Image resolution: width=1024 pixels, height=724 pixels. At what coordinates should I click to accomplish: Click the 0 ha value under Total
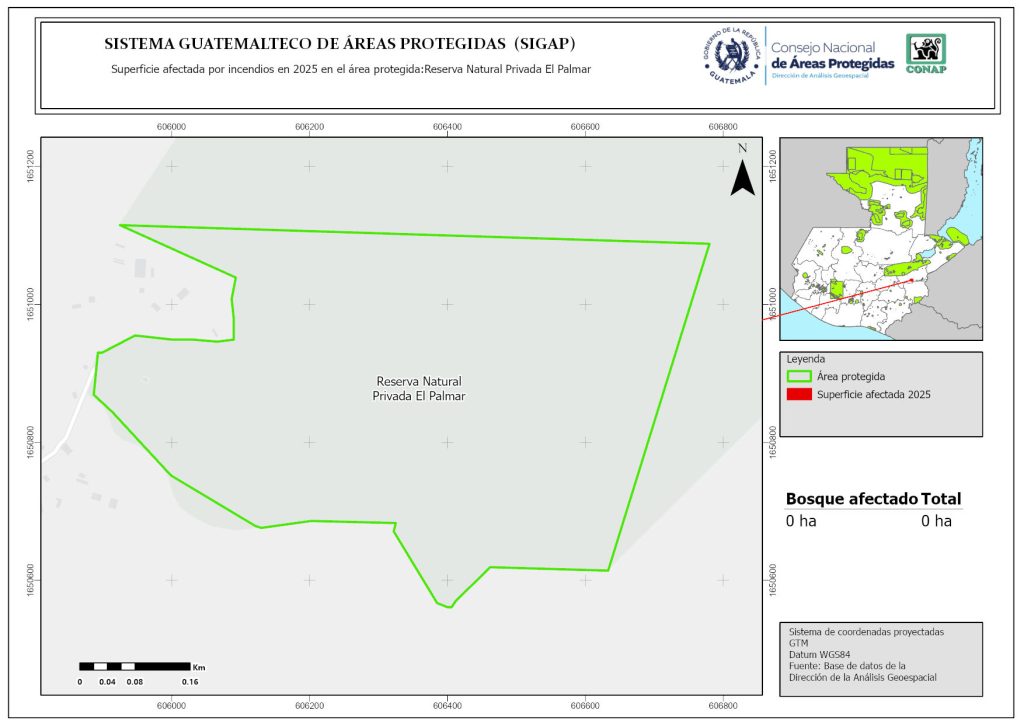tap(936, 521)
